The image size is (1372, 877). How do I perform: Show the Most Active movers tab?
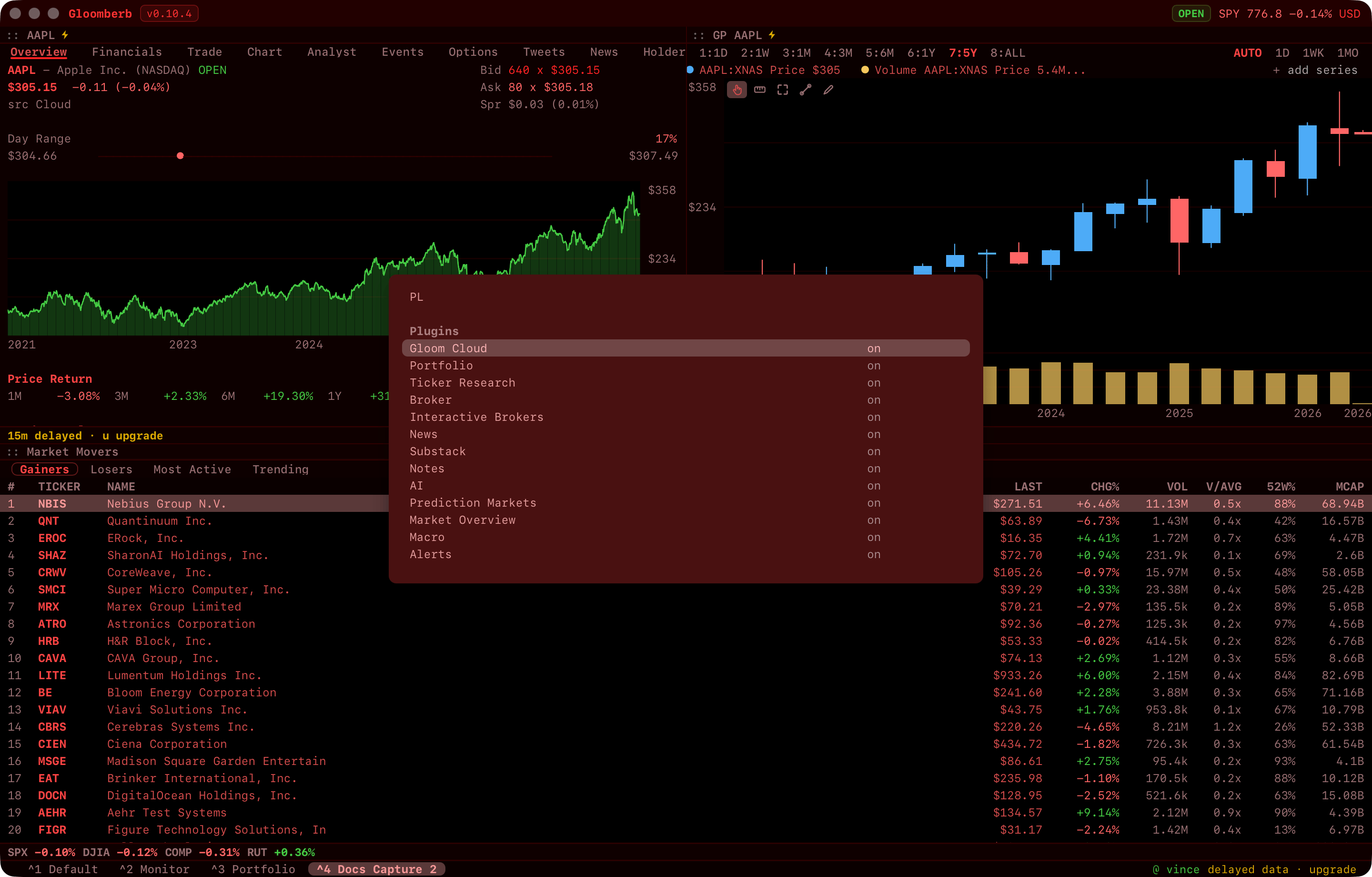point(192,469)
